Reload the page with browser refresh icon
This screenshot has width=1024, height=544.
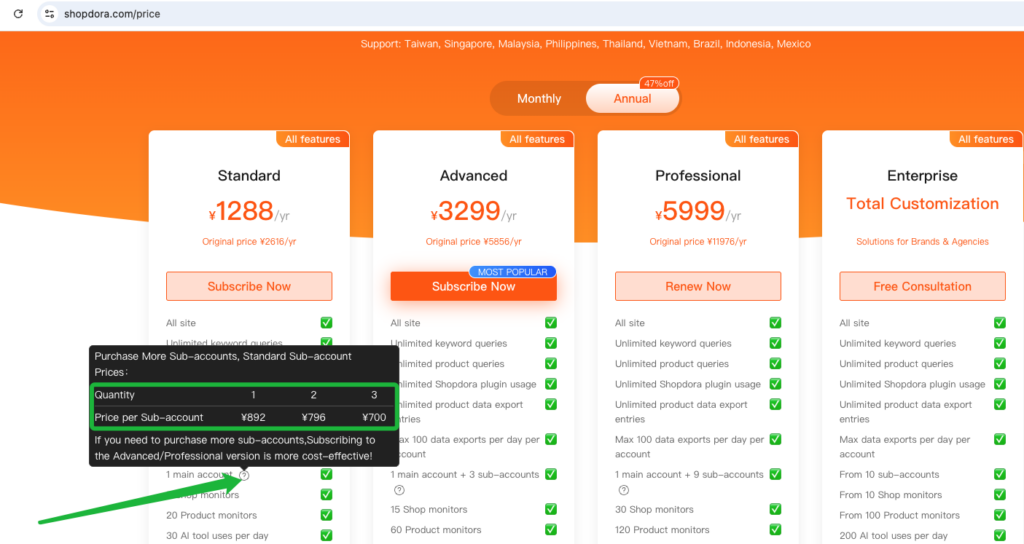tap(18, 14)
